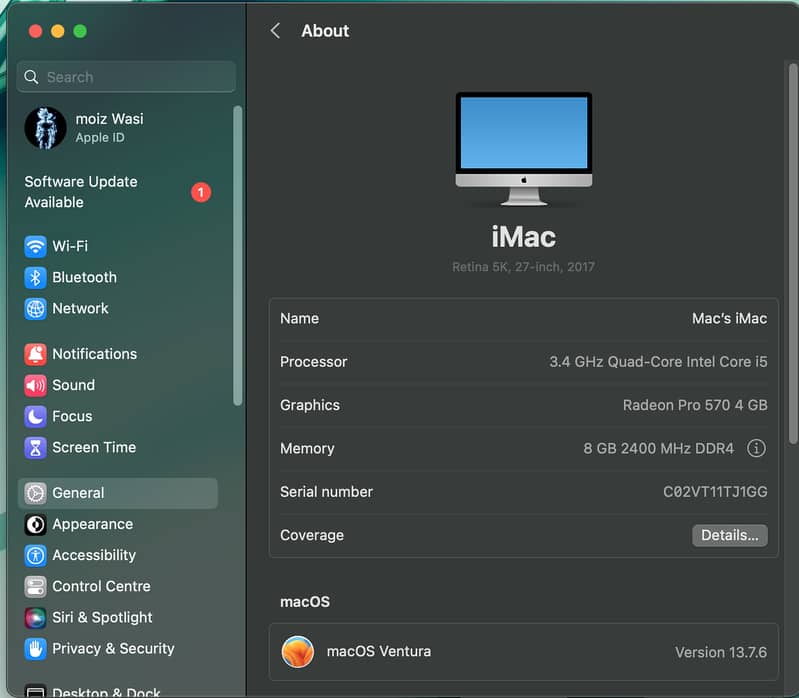Click inside the Search field
799x698 pixels.
coord(126,77)
